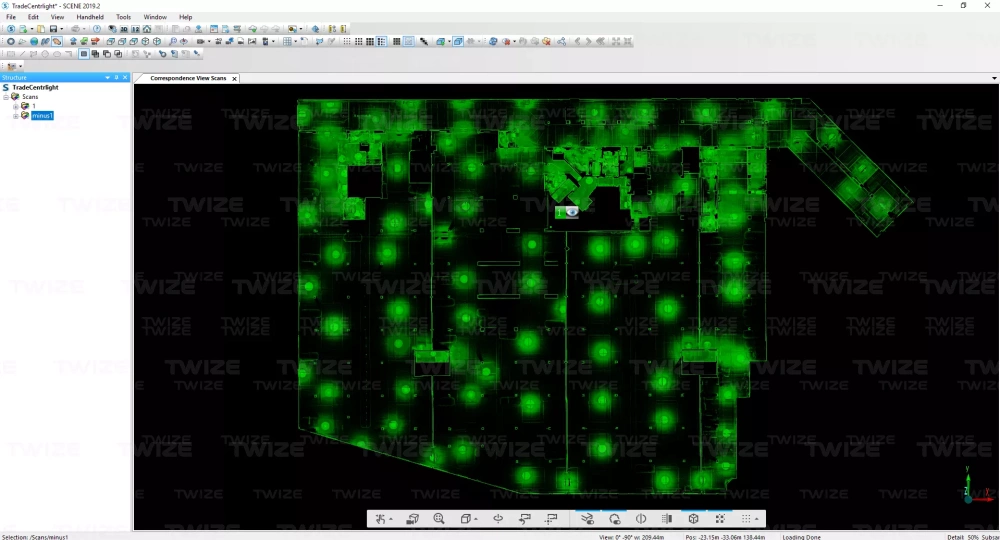Click the home view icon in top toolbar
This screenshot has height=540, width=1000.
coord(147,29)
